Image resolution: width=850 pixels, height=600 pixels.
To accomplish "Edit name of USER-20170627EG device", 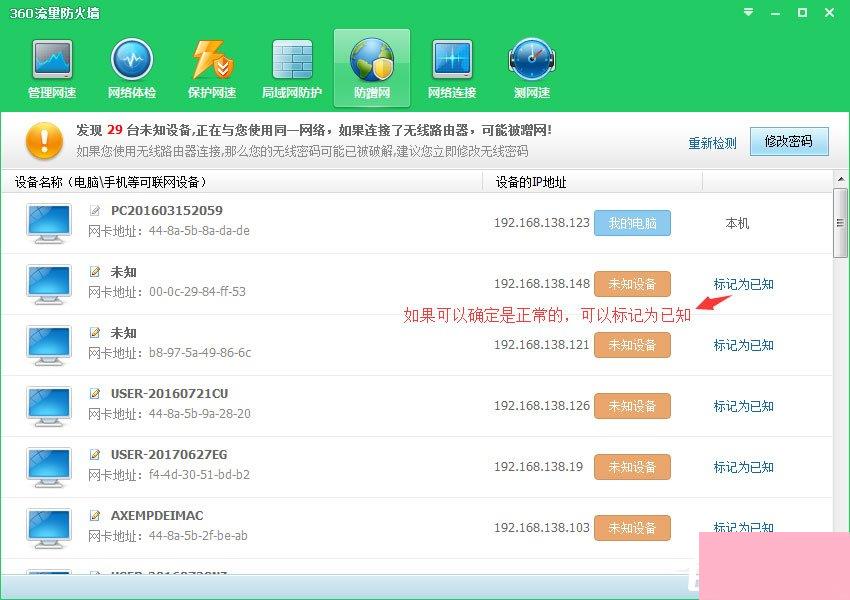I will point(95,454).
